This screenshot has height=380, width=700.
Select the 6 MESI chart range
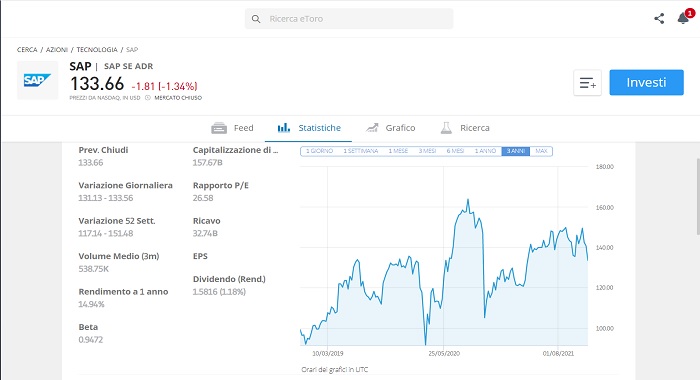click(455, 151)
